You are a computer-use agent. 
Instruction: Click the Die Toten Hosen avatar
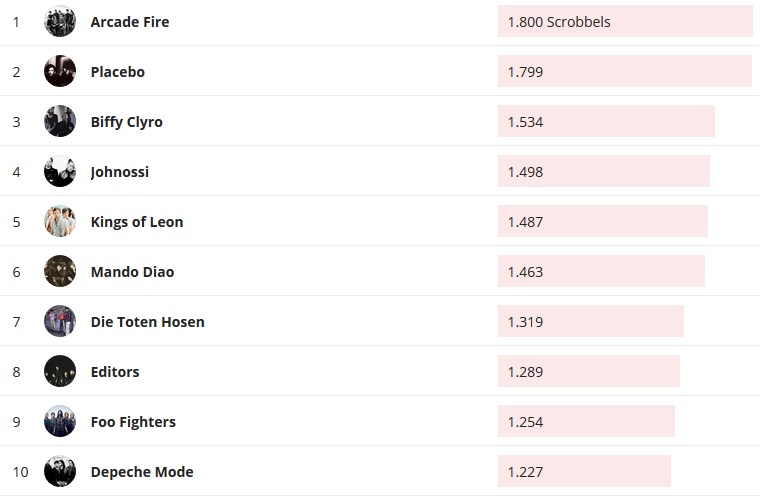[x=60, y=321]
